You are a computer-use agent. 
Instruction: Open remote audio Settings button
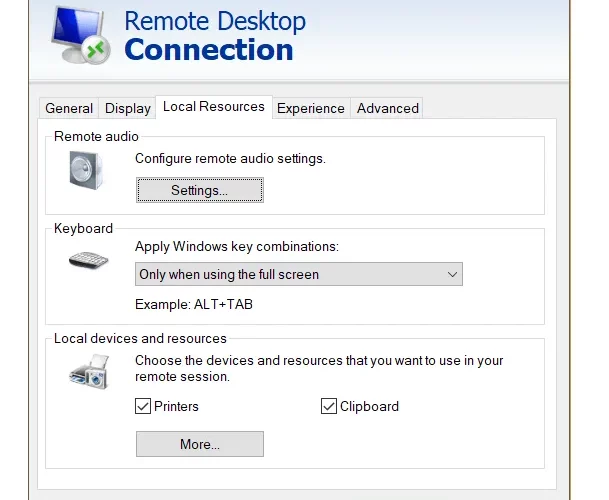pyautogui.click(x=200, y=190)
